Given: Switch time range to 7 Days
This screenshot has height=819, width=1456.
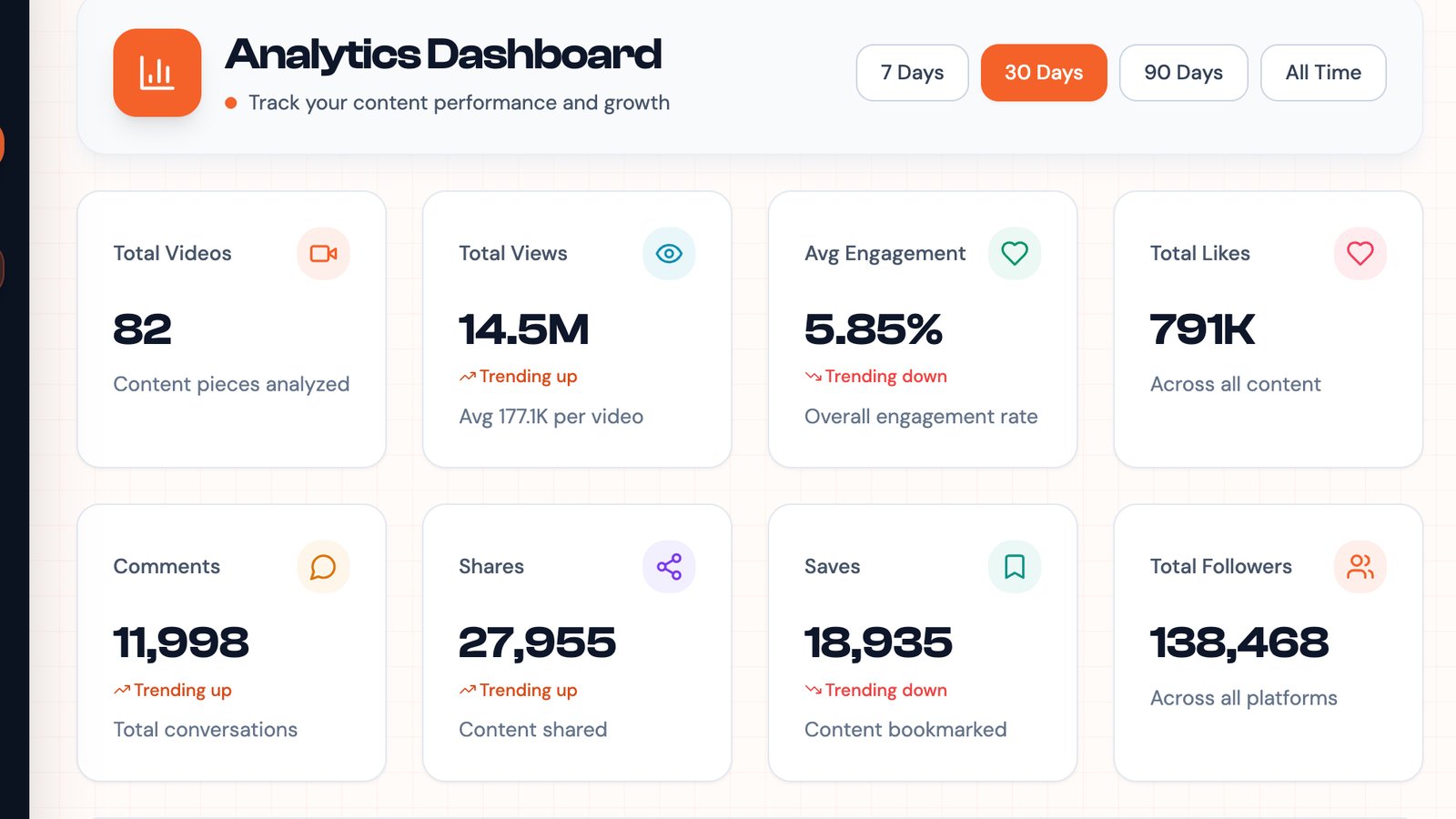Looking at the screenshot, I should 912,73.
